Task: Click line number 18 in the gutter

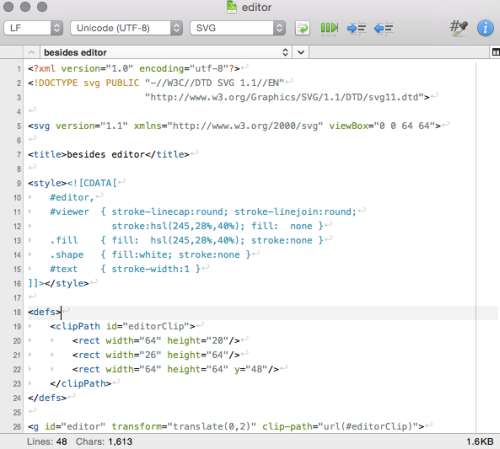Action: [x=17, y=312]
